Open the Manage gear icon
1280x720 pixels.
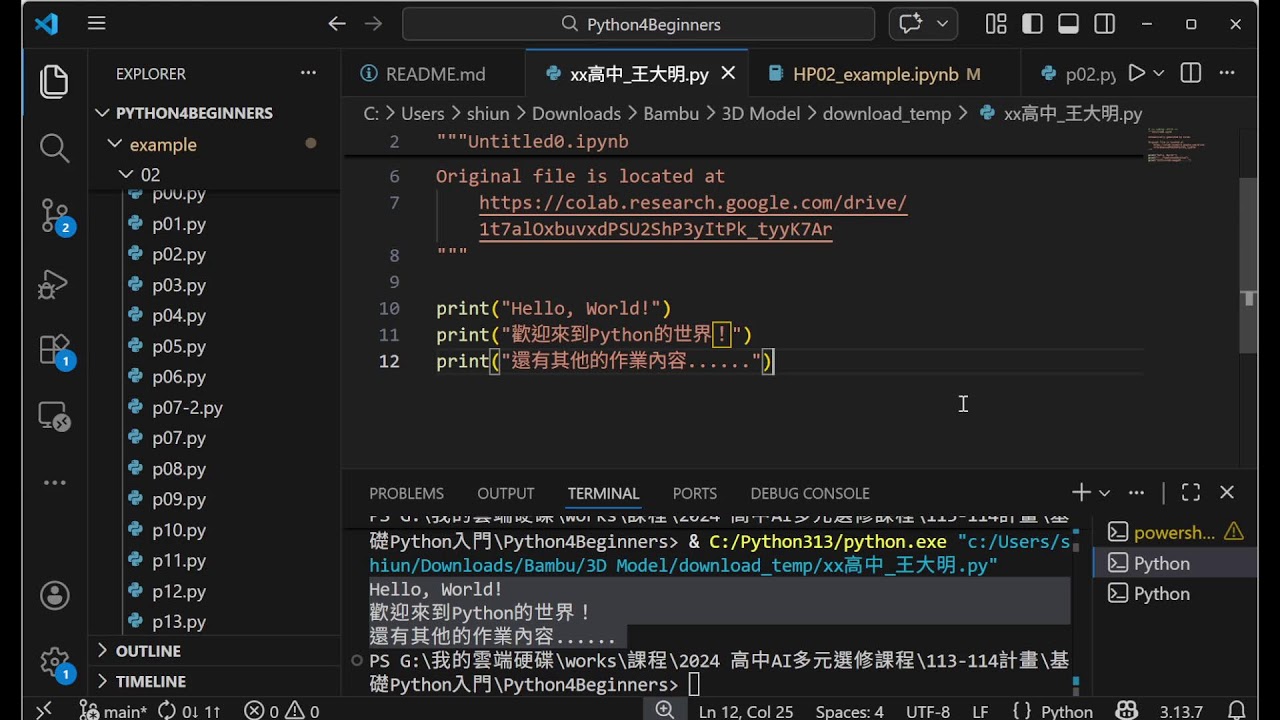tap(54, 663)
